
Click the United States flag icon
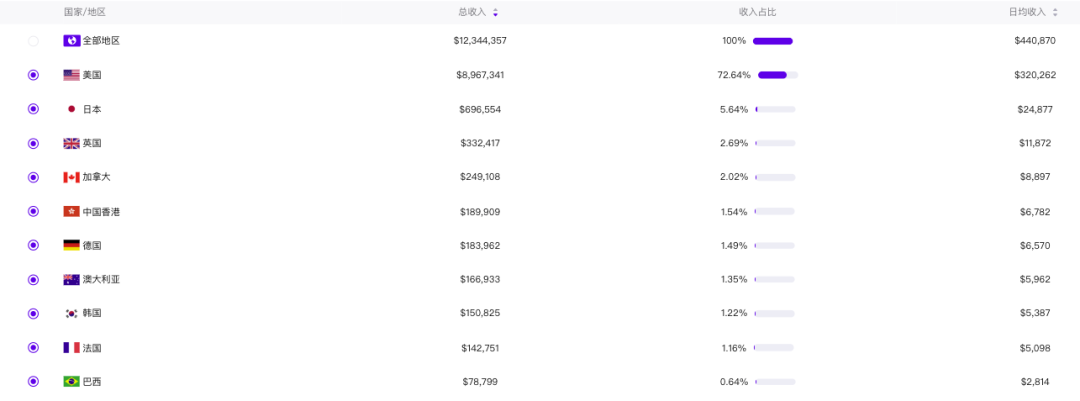click(x=71, y=75)
